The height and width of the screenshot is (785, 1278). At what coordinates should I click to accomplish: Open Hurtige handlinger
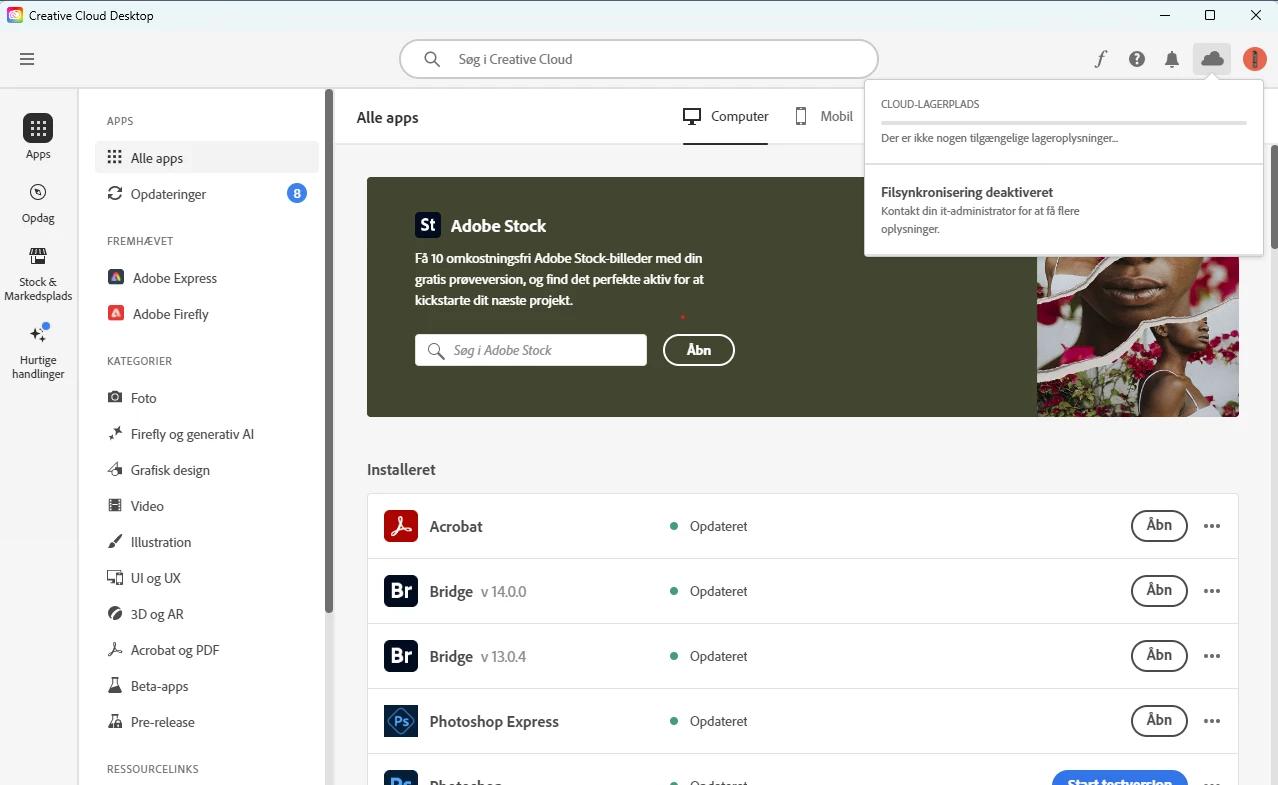38,351
